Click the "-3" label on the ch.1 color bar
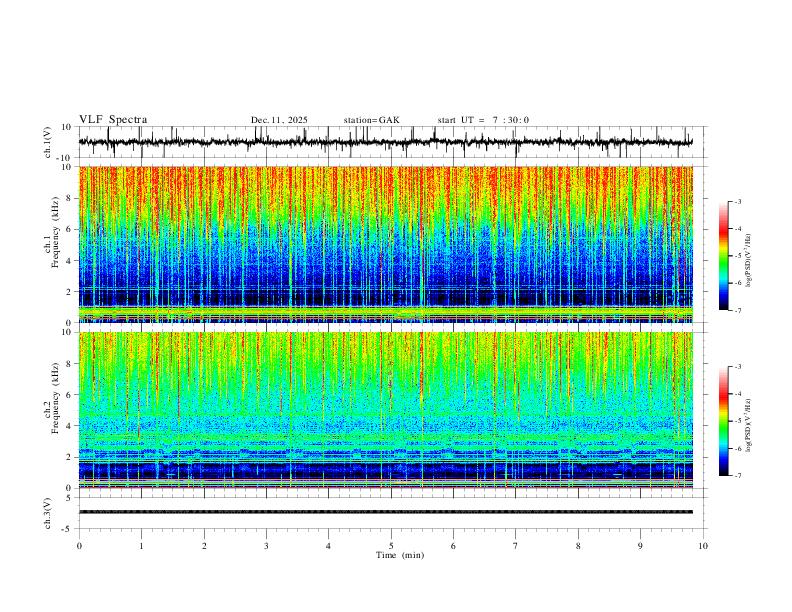The image size is (792, 612). pos(737,201)
